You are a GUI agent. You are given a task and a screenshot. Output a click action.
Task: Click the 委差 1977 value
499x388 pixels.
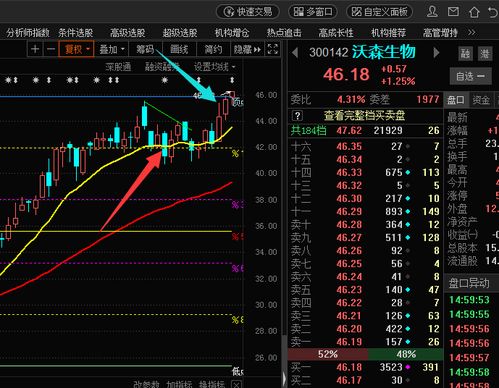[x=428, y=99]
